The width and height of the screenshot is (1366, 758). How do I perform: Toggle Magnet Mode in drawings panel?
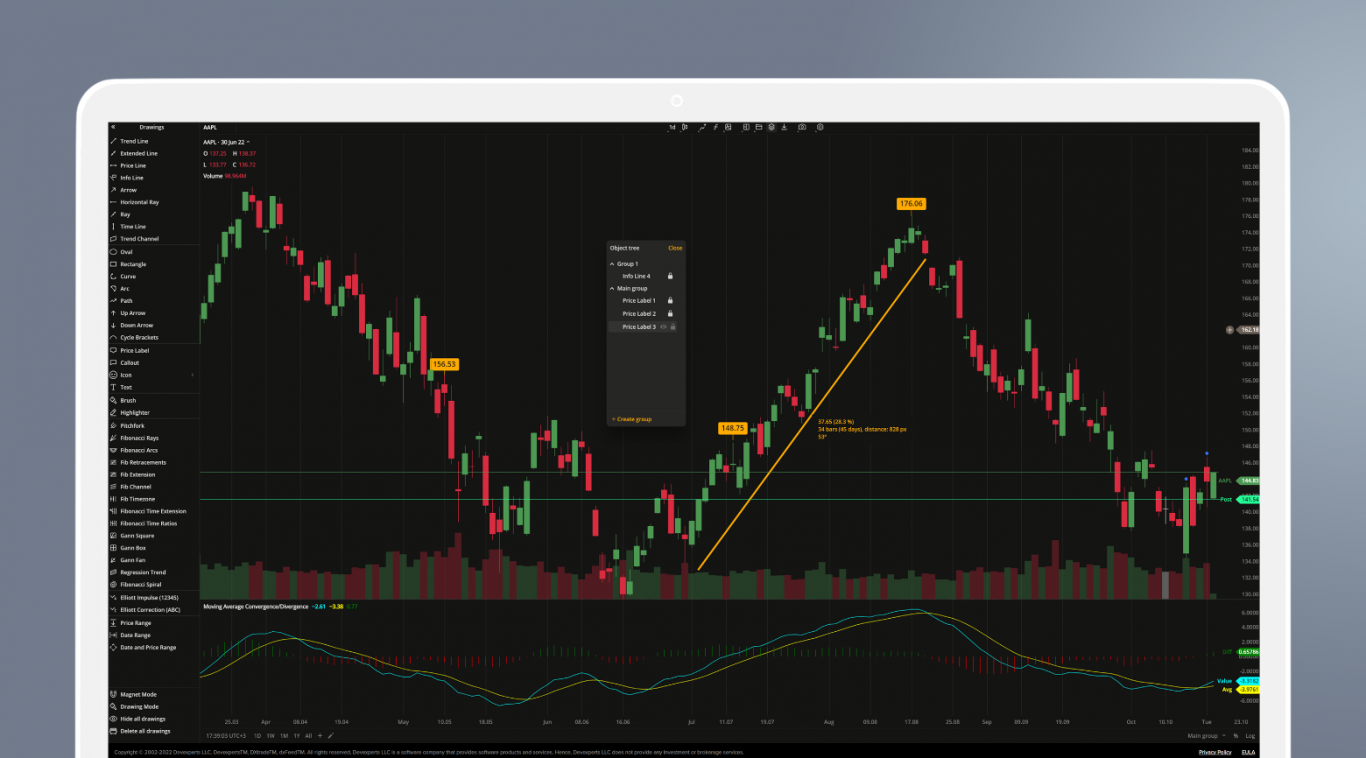coord(138,694)
